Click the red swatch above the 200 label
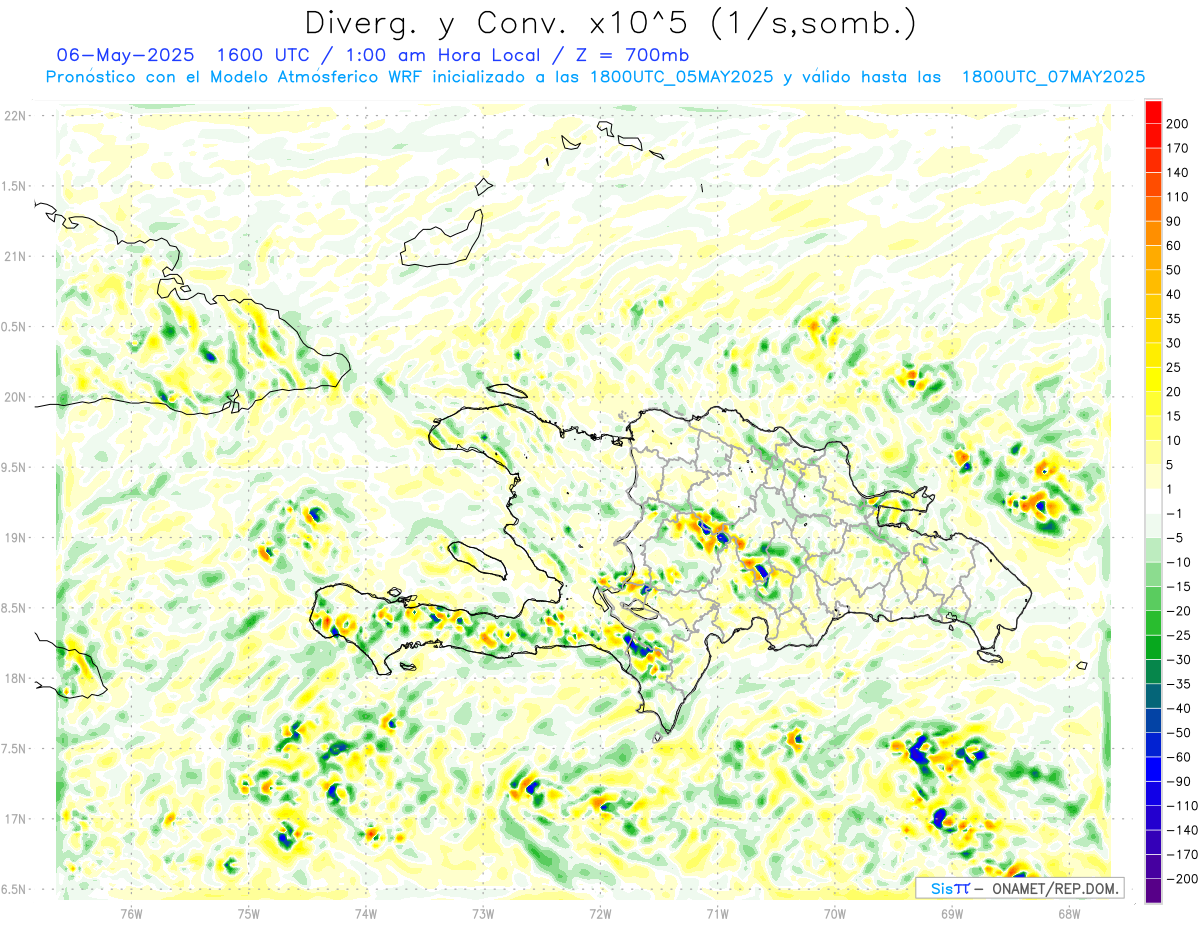The height and width of the screenshot is (927, 1200). click(1153, 112)
